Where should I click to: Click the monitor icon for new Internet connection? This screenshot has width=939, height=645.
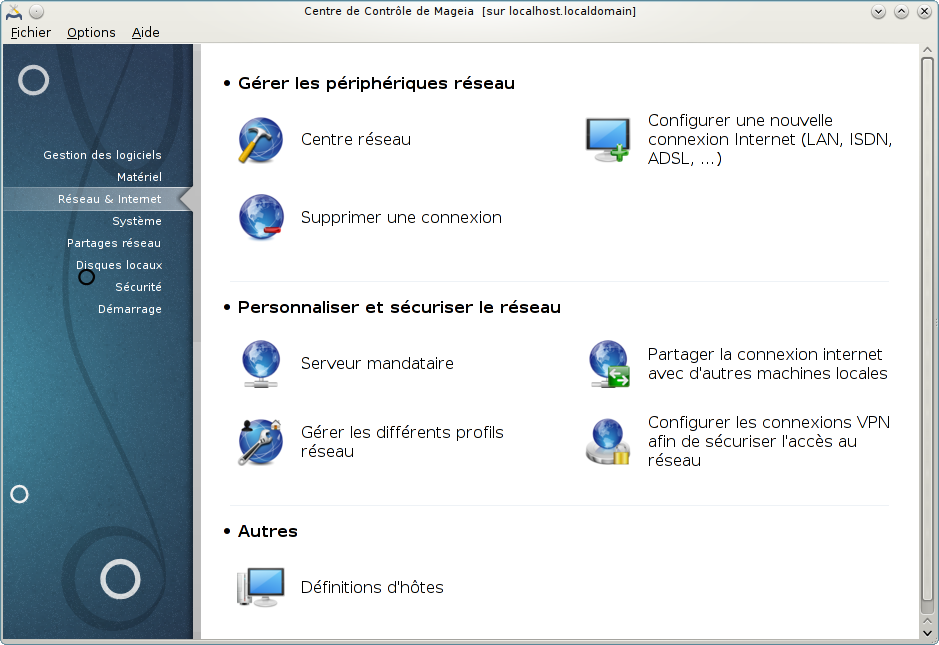coord(608,140)
